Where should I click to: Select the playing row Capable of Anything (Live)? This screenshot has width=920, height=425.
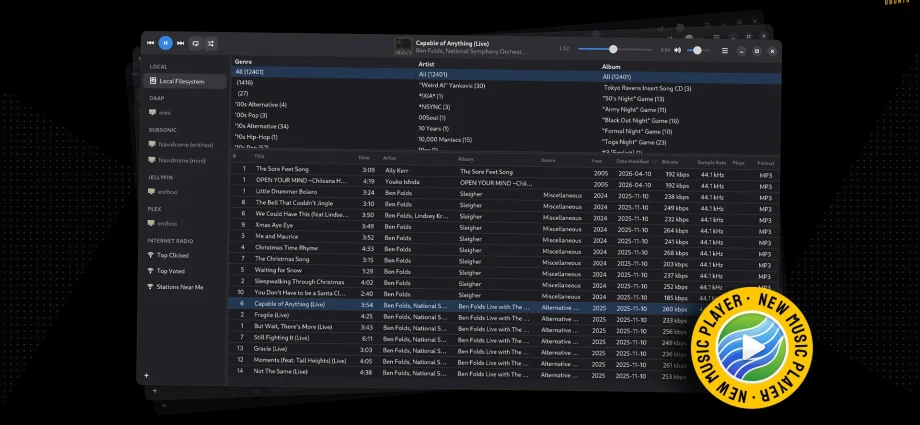click(x=464, y=306)
